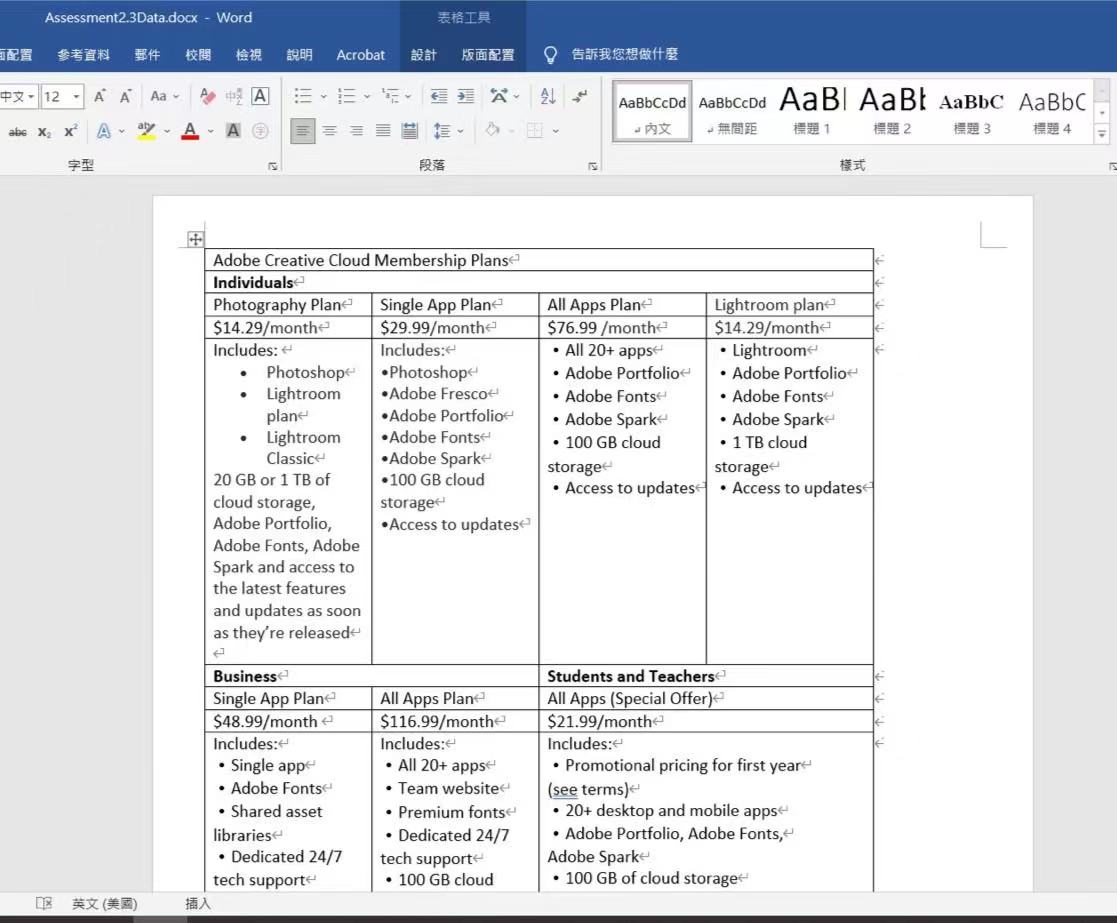Click the 插入 mode button in status bar
This screenshot has width=1117, height=923.
pos(198,903)
